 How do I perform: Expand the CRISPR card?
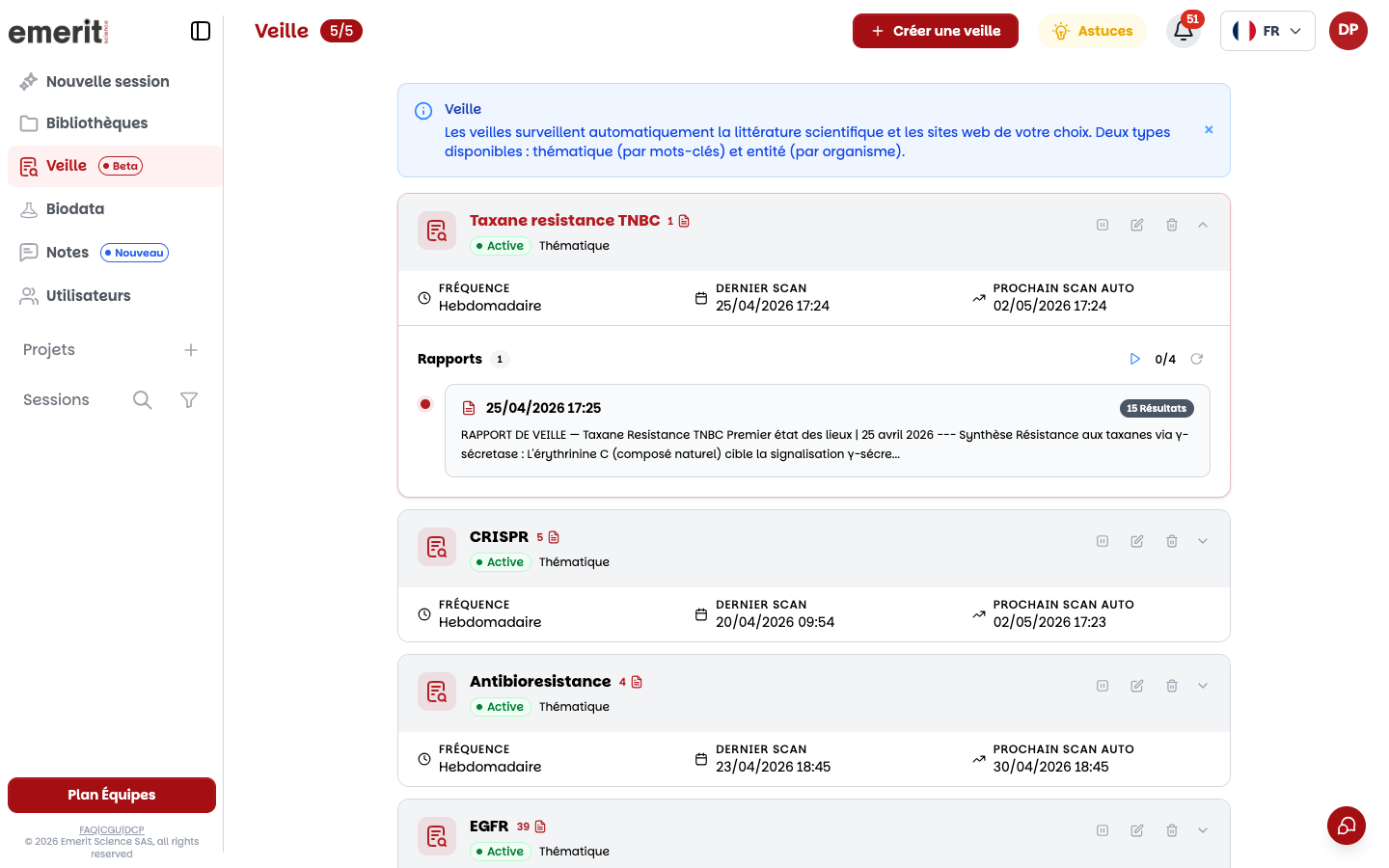(1203, 541)
